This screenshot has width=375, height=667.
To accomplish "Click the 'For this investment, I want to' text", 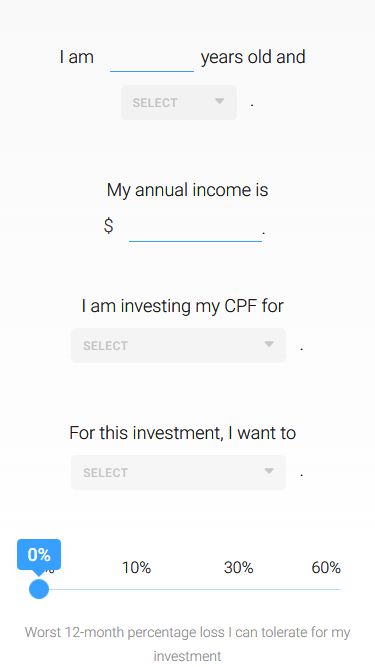I will [182, 433].
